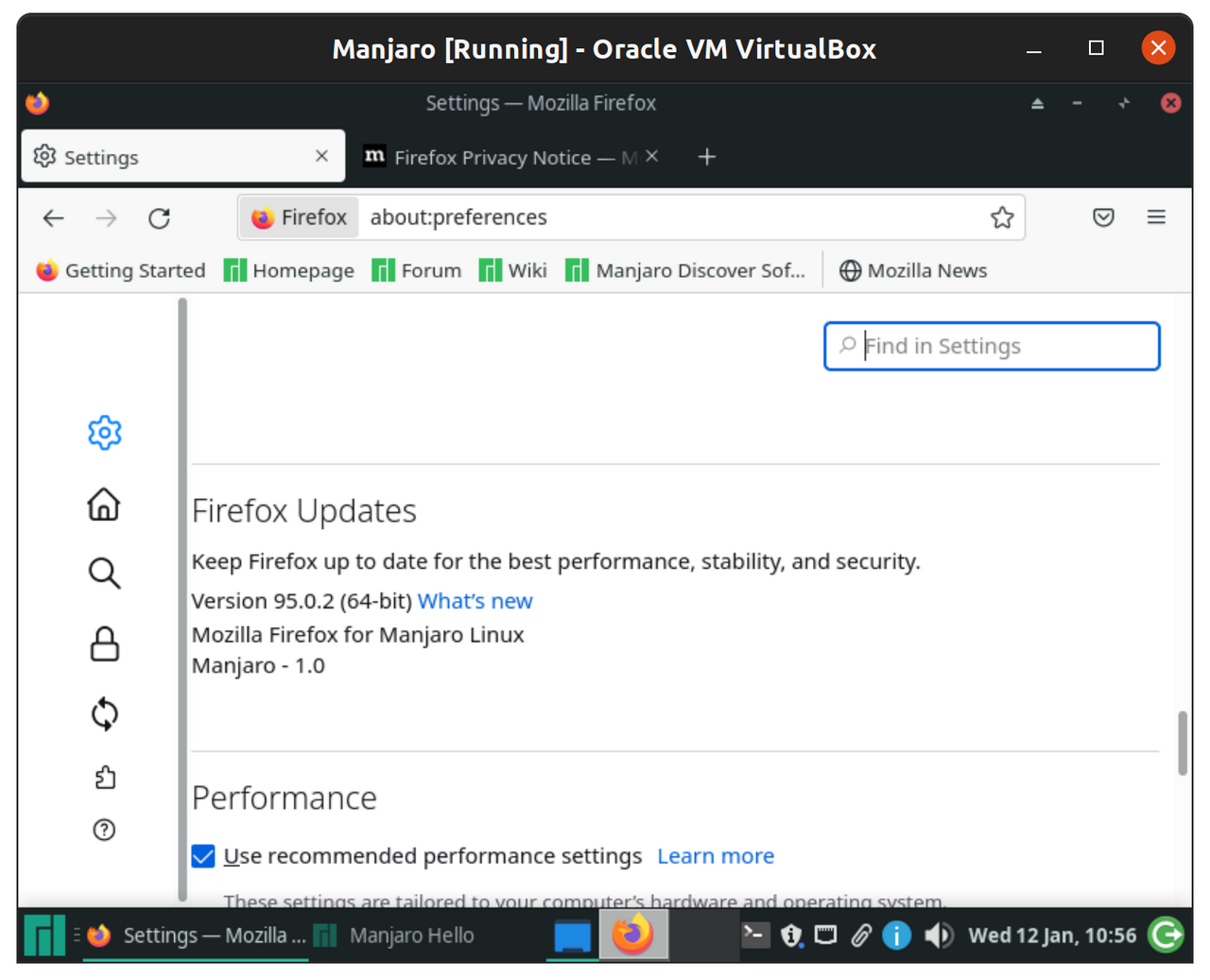Open Privacy & Security lock icon

(x=104, y=645)
